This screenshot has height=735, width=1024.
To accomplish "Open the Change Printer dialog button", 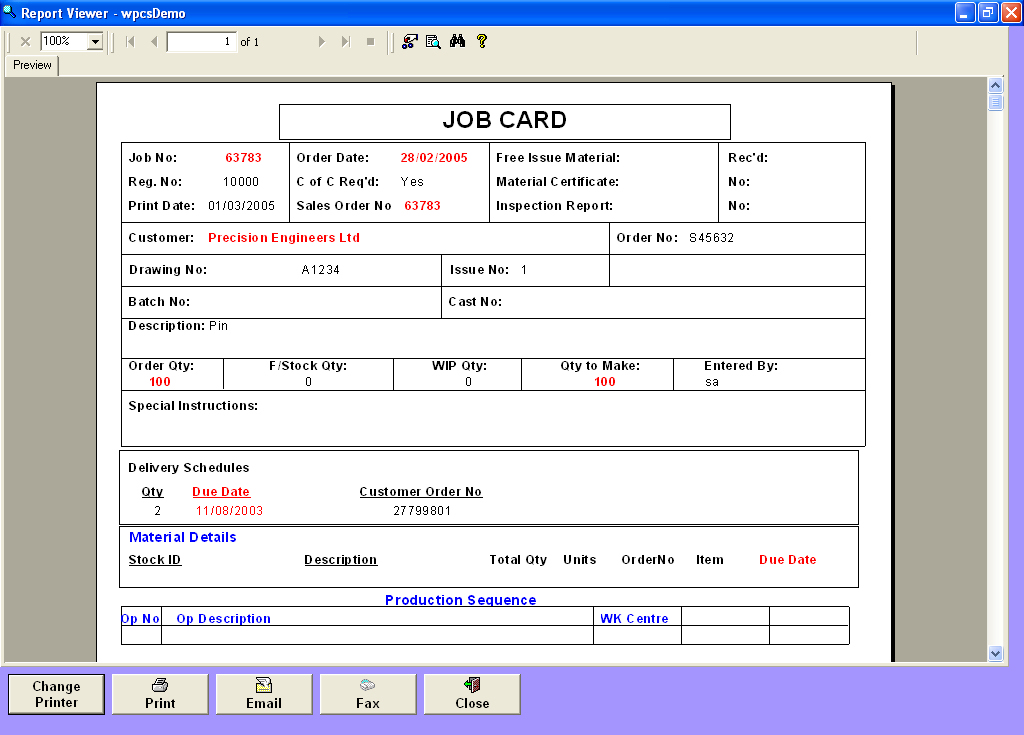I will (56, 693).
